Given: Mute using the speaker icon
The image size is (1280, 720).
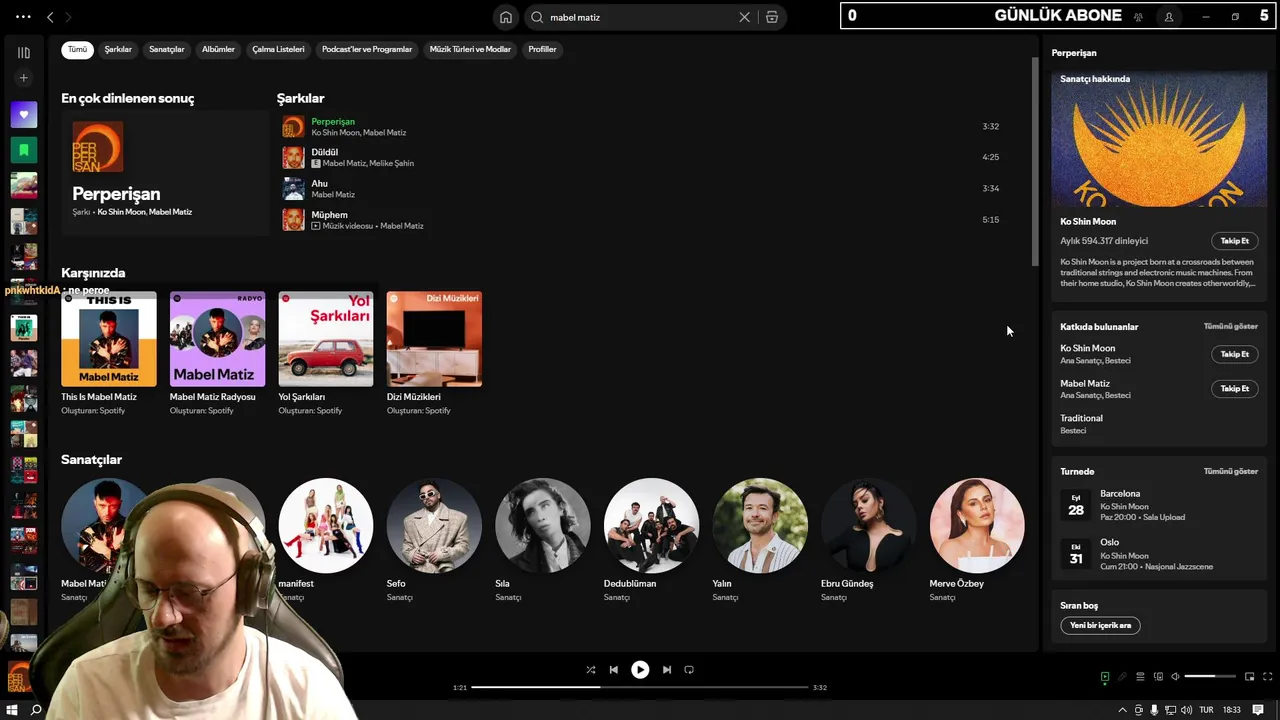Looking at the screenshot, I should tap(1175, 677).
